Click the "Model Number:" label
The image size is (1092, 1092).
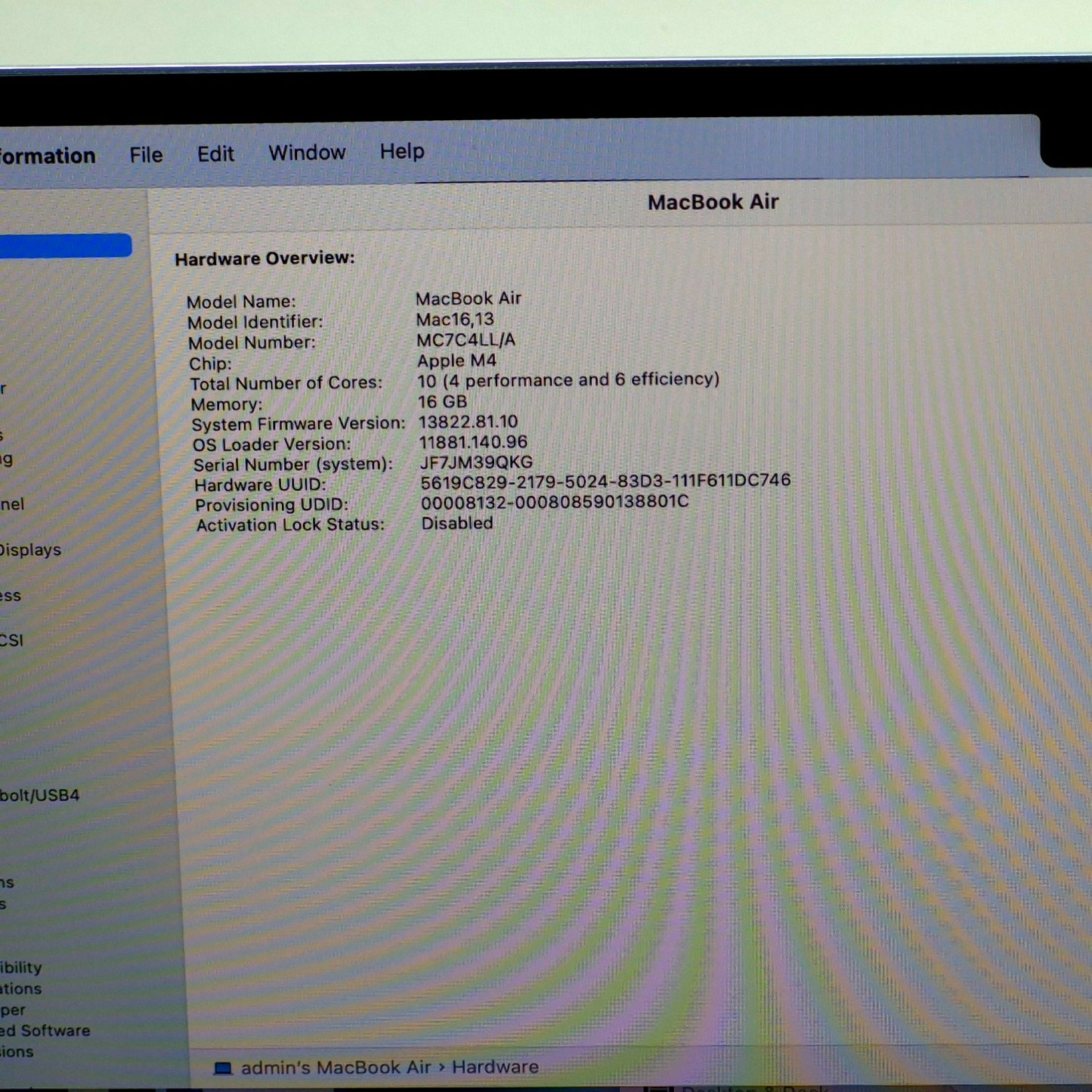point(252,342)
